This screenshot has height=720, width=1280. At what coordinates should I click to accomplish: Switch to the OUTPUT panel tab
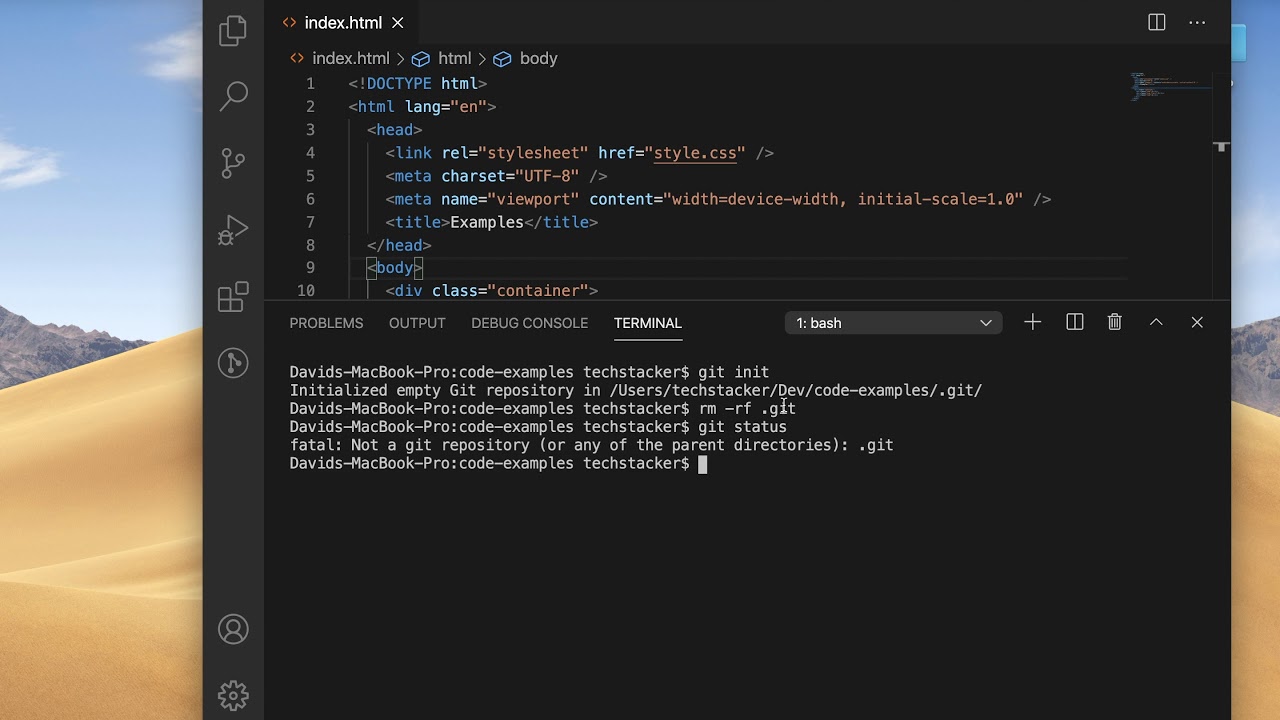coord(417,323)
